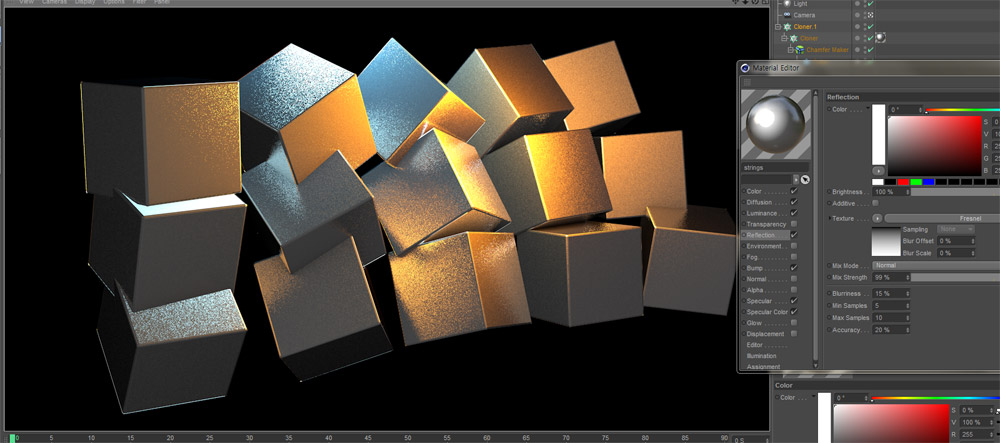The image size is (1000, 443).
Task: Enable the Transparency channel checkbox
Action: (x=794, y=224)
